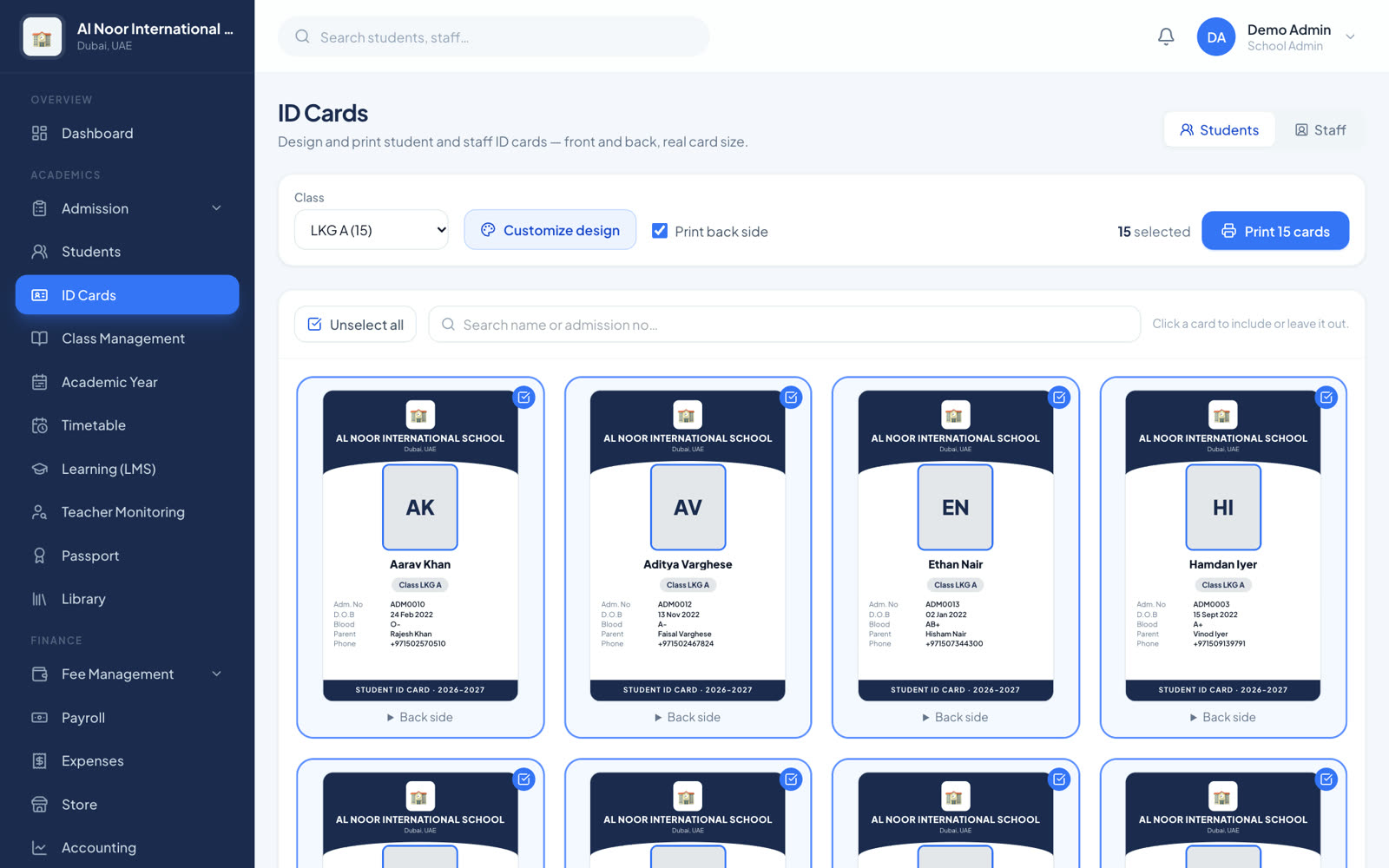Click the Store shop icon
The width and height of the screenshot is (1389, 868).
tap(40, 805)
